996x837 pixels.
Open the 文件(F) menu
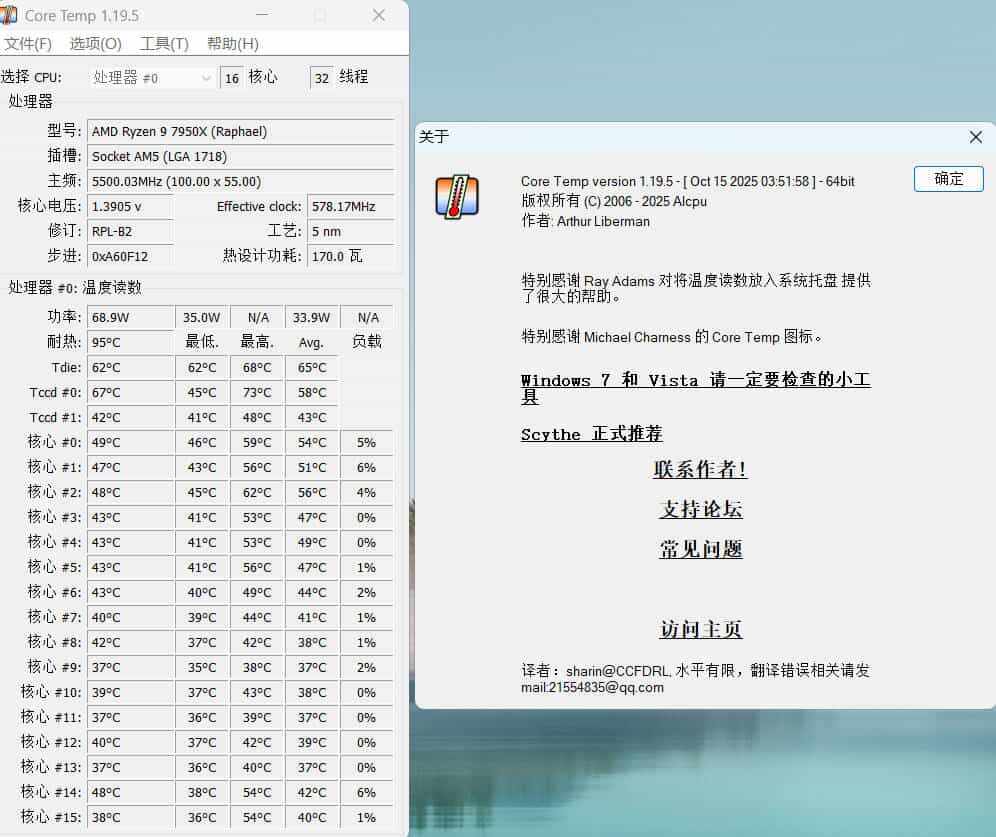28,45
